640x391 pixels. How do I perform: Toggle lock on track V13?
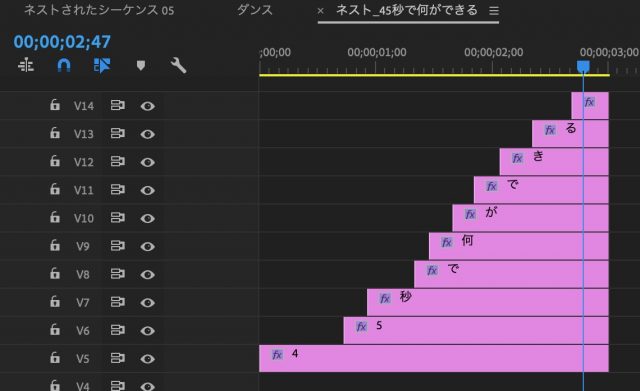click(x=55, y=133)
